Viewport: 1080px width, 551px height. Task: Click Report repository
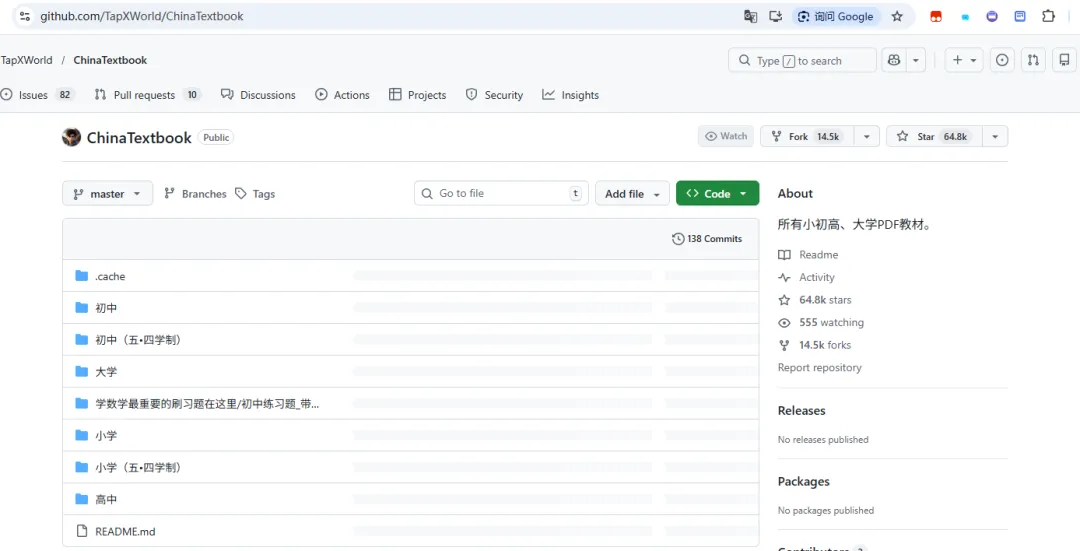point(820,367)
